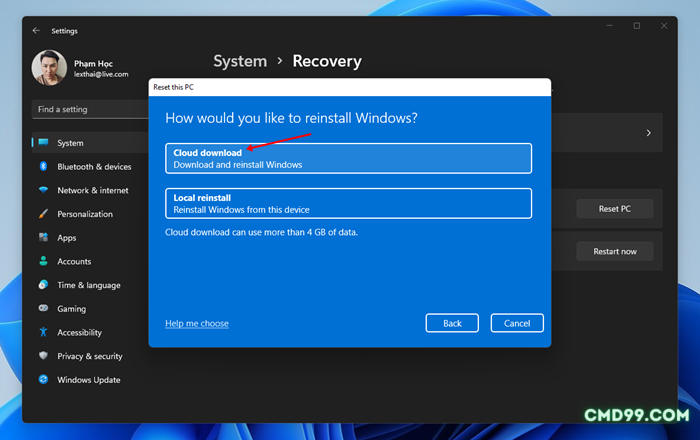The image size is (700, 440).
Task: Minimize the Settings window
Action: point(610,26)
